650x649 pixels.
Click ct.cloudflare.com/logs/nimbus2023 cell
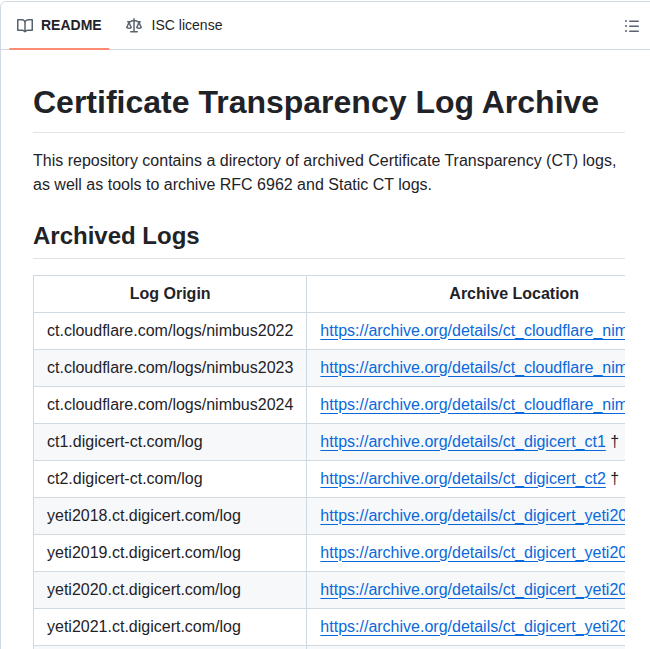click(170, 368)
